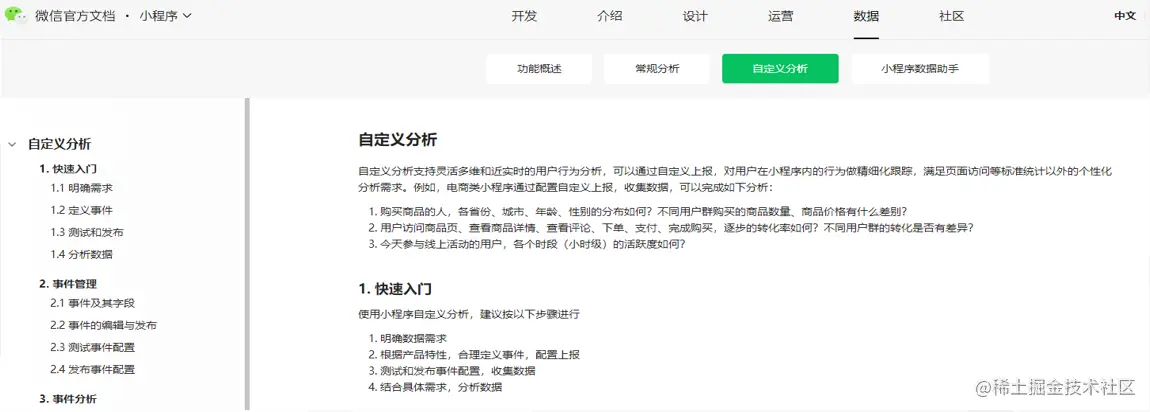Screen dimensions: 1150x412
Task: Open the 开发 top navigation tab
Action: click(x=524, y=16)
